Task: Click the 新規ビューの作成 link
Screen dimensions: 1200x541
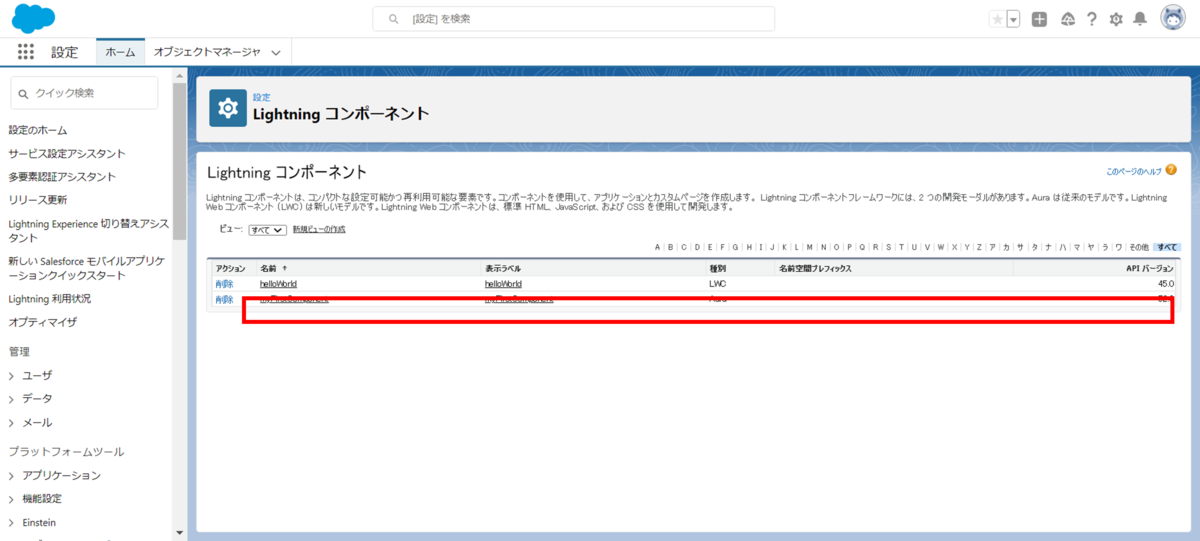Action: tap(319, 230)
